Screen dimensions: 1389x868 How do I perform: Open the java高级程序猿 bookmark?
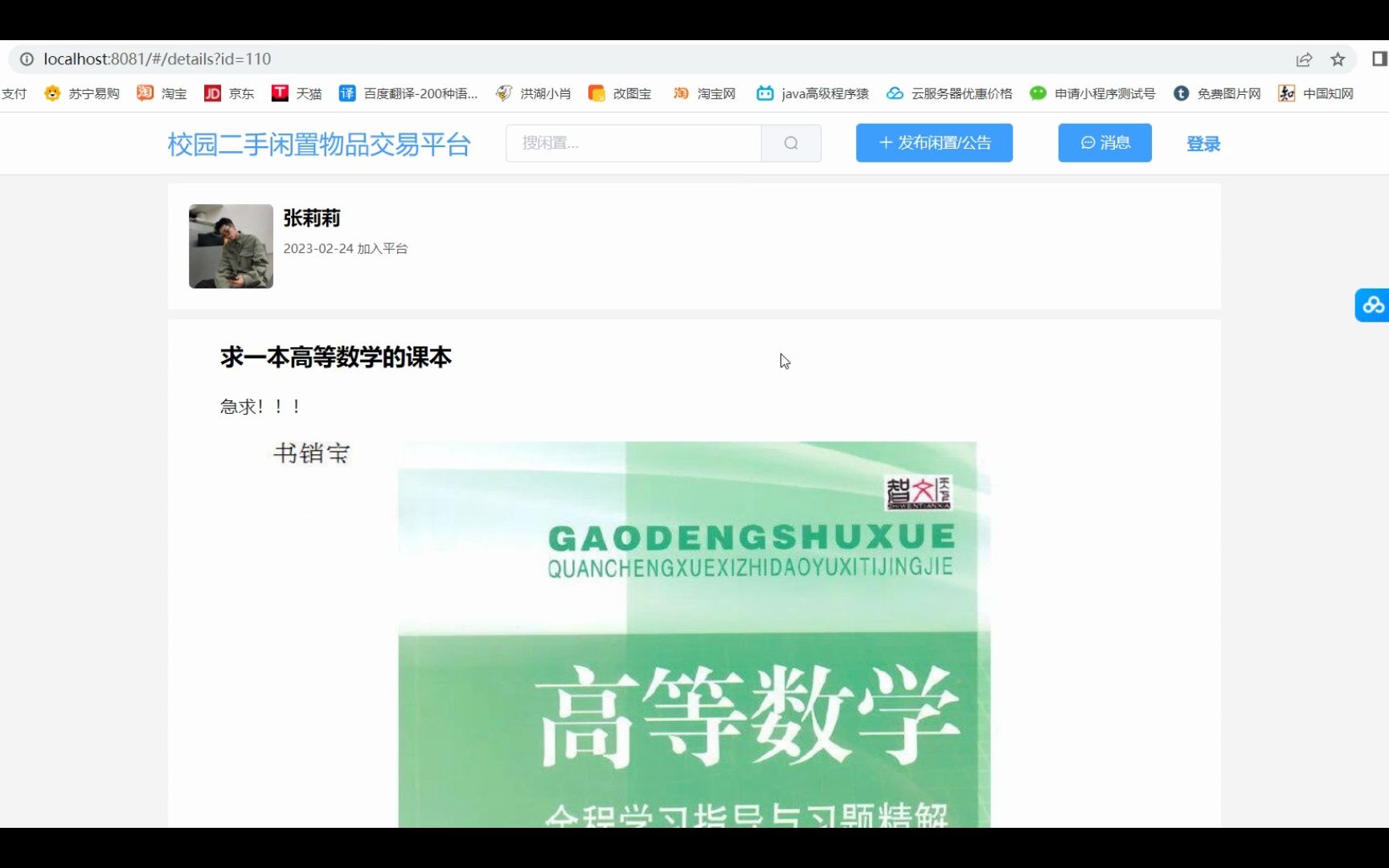tap(813, 93)
